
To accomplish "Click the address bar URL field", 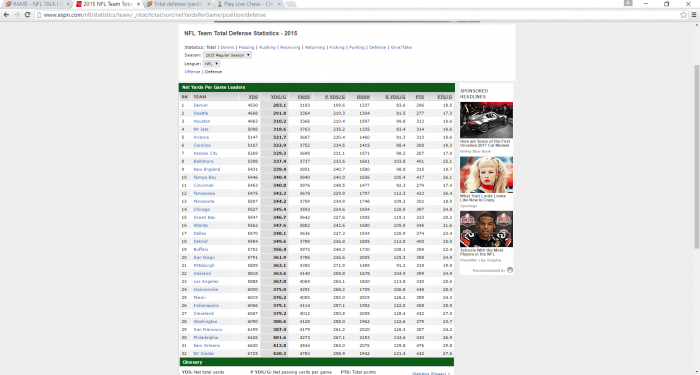I will pos(357,15).
